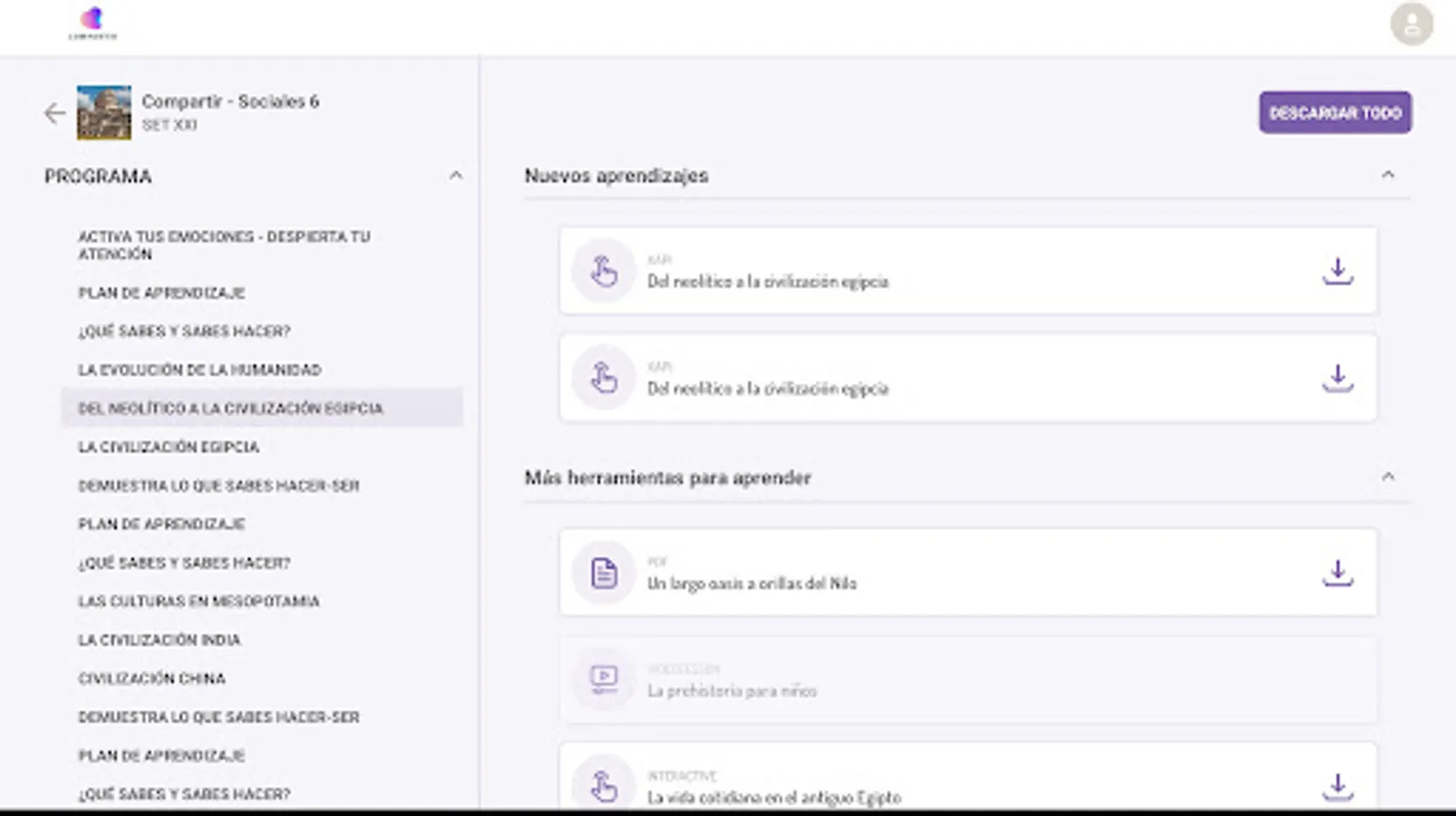Select 'LA CIVILIZACIÓN EGIPCIA' in the program list
Viewport: 1456px width, 816px height.
click(x=168, y=447)
